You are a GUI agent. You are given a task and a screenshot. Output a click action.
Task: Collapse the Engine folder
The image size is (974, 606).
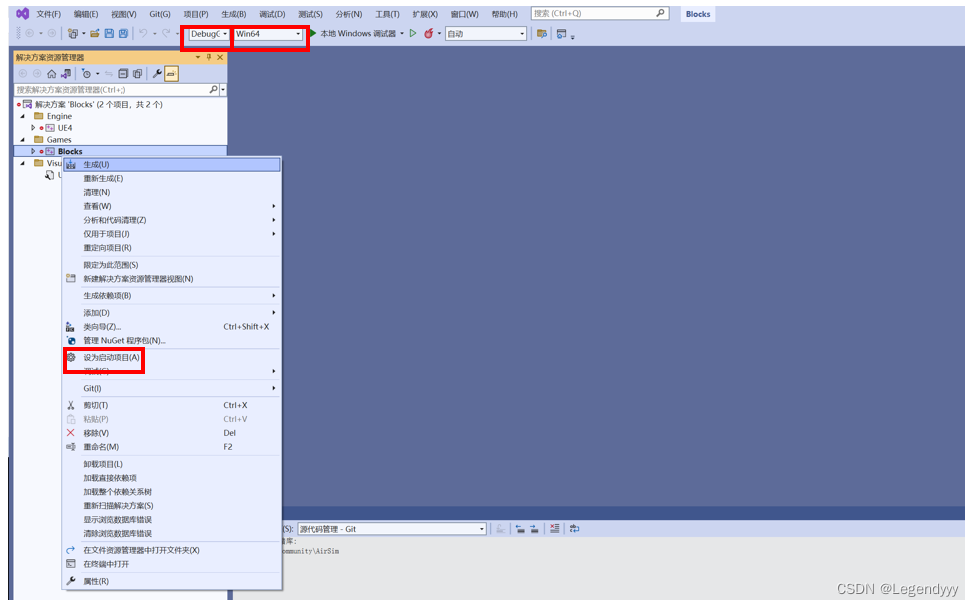[23, 116]
